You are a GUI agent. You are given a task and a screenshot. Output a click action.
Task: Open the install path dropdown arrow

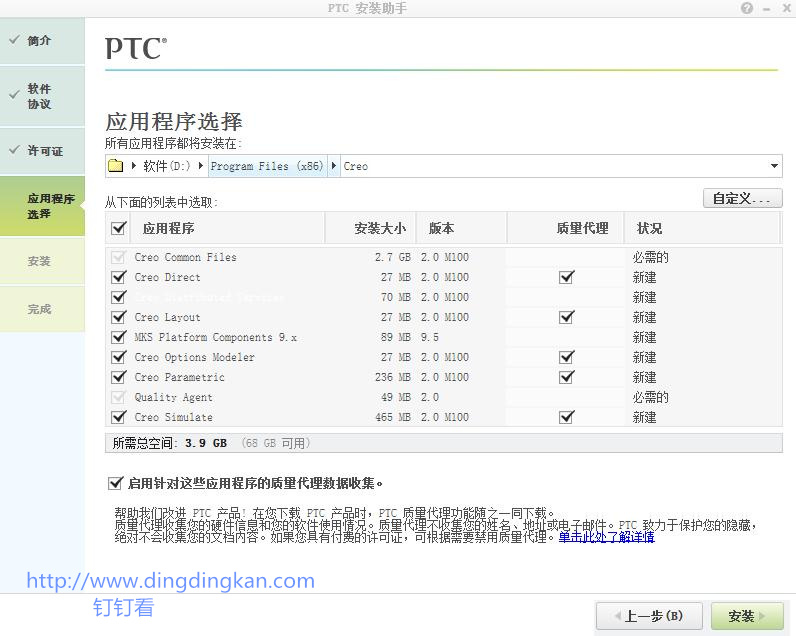774,166
